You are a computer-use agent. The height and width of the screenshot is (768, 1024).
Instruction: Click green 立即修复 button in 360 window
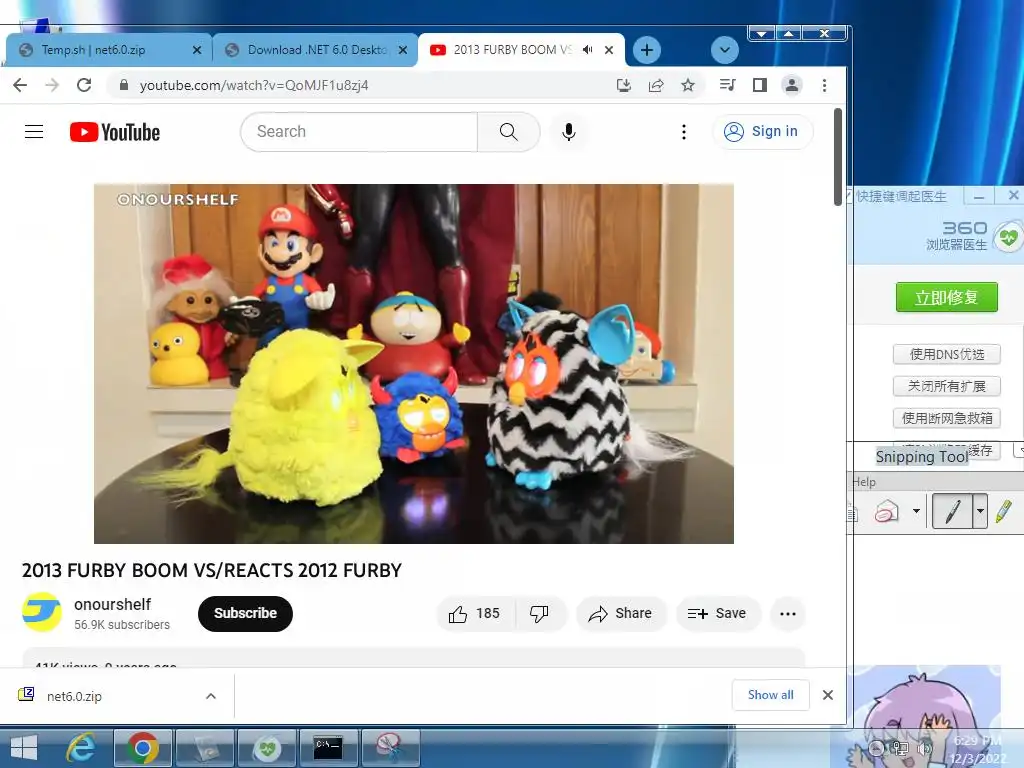946,297
